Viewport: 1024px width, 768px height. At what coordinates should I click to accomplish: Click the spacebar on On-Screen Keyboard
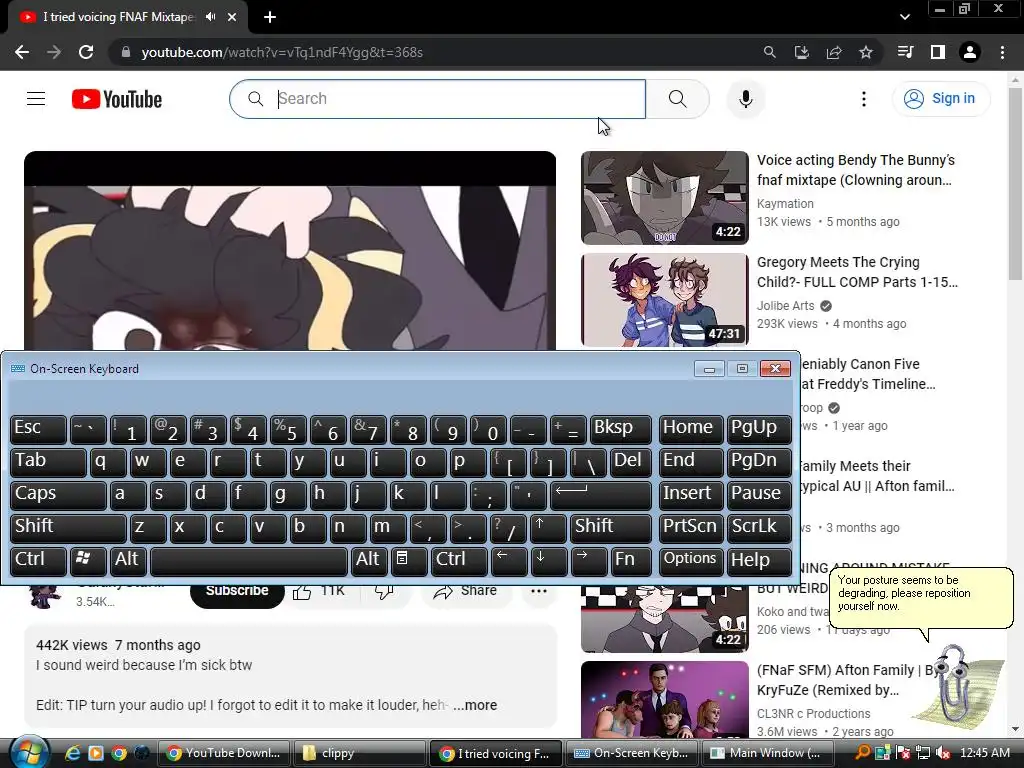249,560
